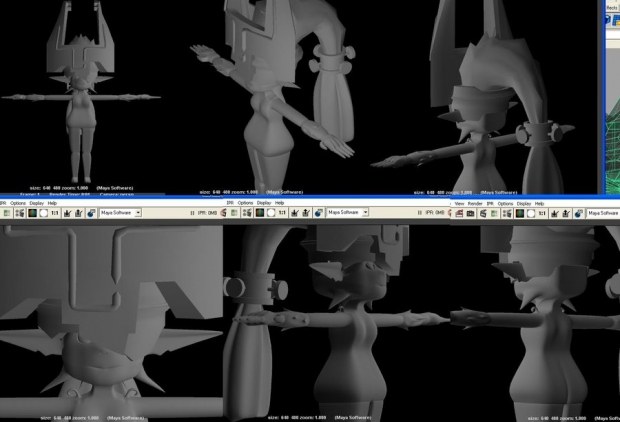Open Display menu in middle Render View
The height and width of the screenshot is (422, 620).
[x=264, y=203]
